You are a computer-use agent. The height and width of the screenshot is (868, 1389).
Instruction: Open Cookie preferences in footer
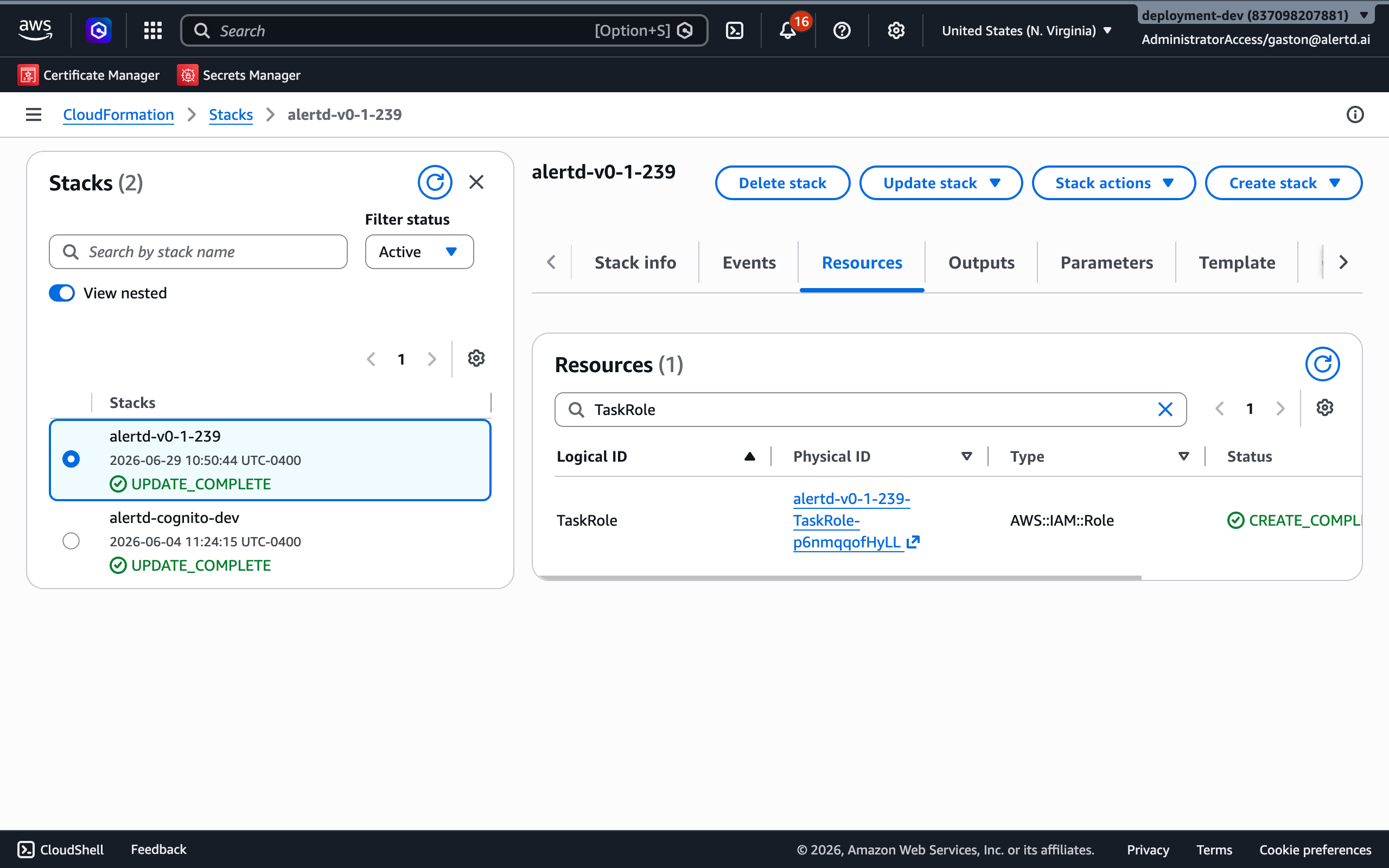1315,850
